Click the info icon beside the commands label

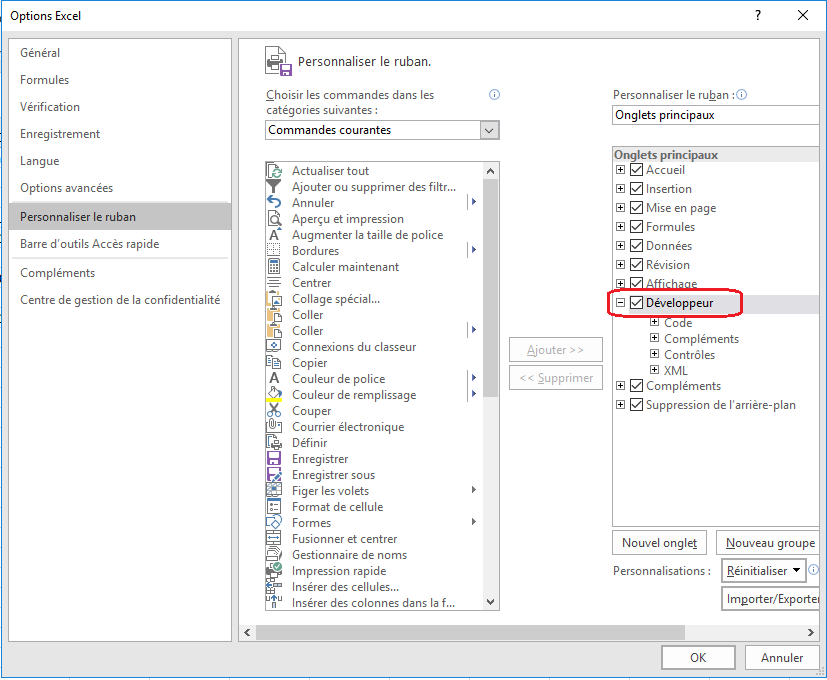[494, 95]
